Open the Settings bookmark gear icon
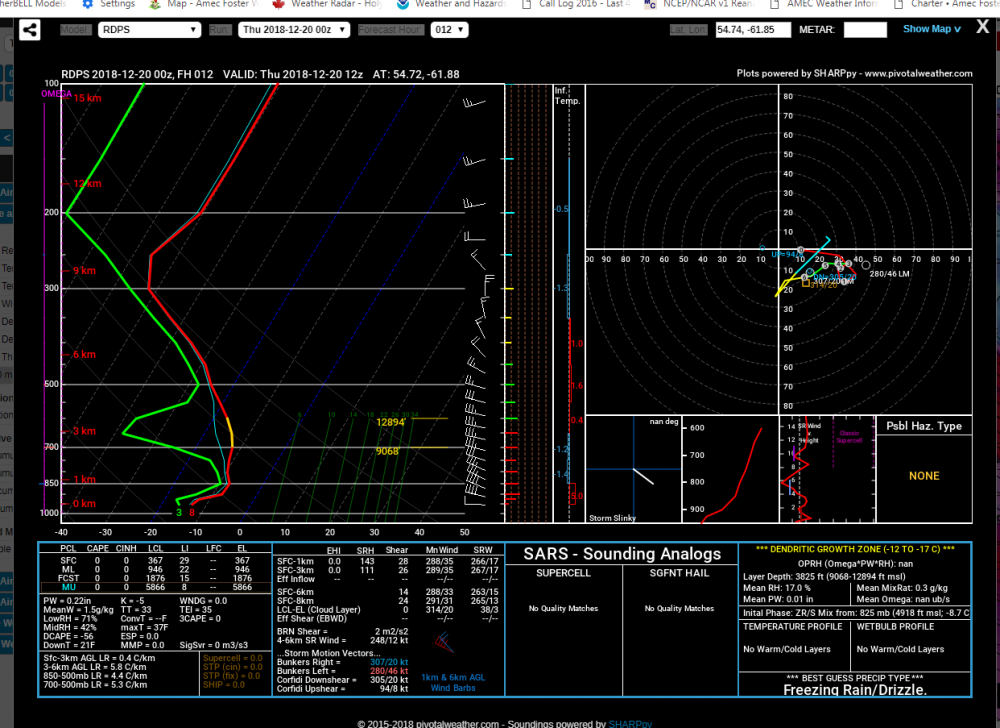Image resolution: width=1000 pixels, height=728 pixels. [x=88, y=4]
